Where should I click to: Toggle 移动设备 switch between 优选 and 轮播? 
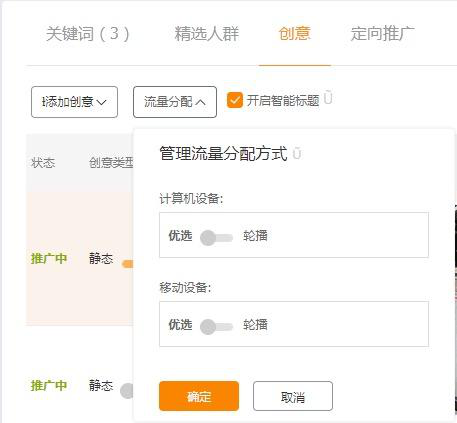click(x=217, y=327)
